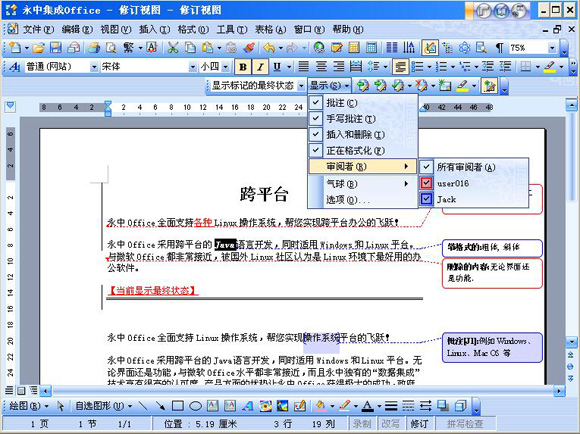Viewport: 580px width, 434px height.
Task: Open the 文件(F) menu
Action: [38, 29]
